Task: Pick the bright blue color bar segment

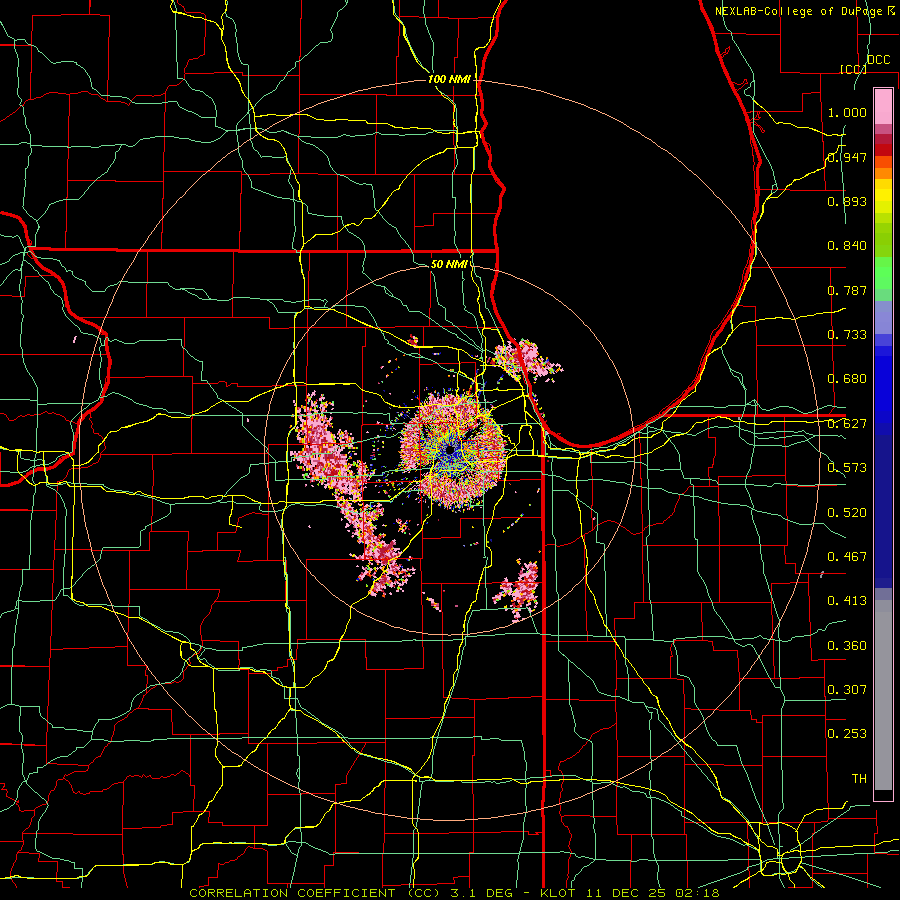Action: pos(883,390)
